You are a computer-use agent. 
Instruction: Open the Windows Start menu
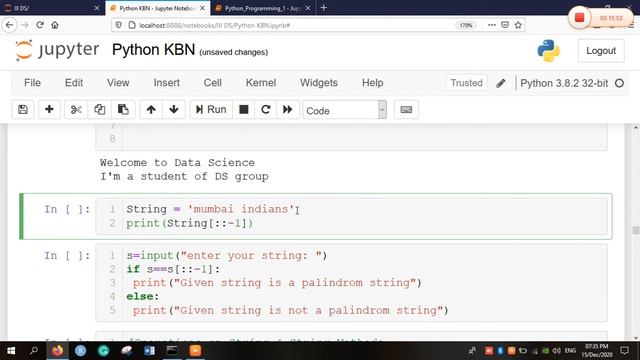(11, 351)
